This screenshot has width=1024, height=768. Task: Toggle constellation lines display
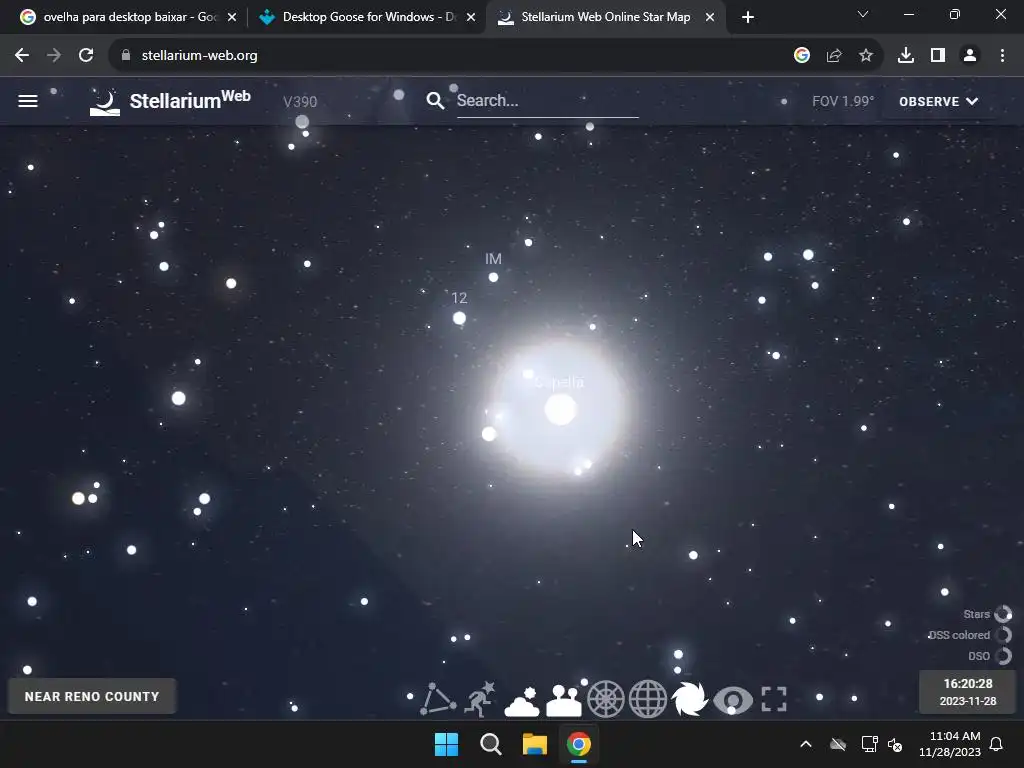438,699
